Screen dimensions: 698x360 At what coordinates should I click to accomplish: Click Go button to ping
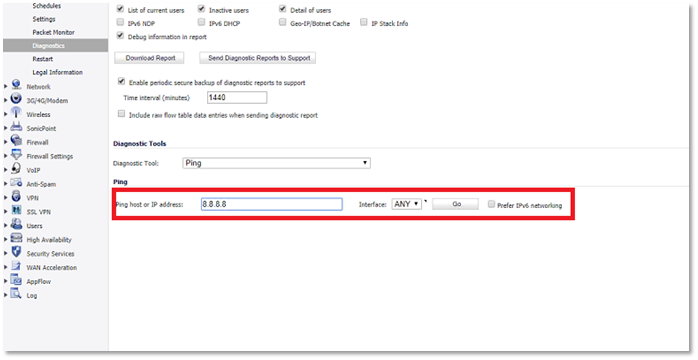[x=456, y=204]
